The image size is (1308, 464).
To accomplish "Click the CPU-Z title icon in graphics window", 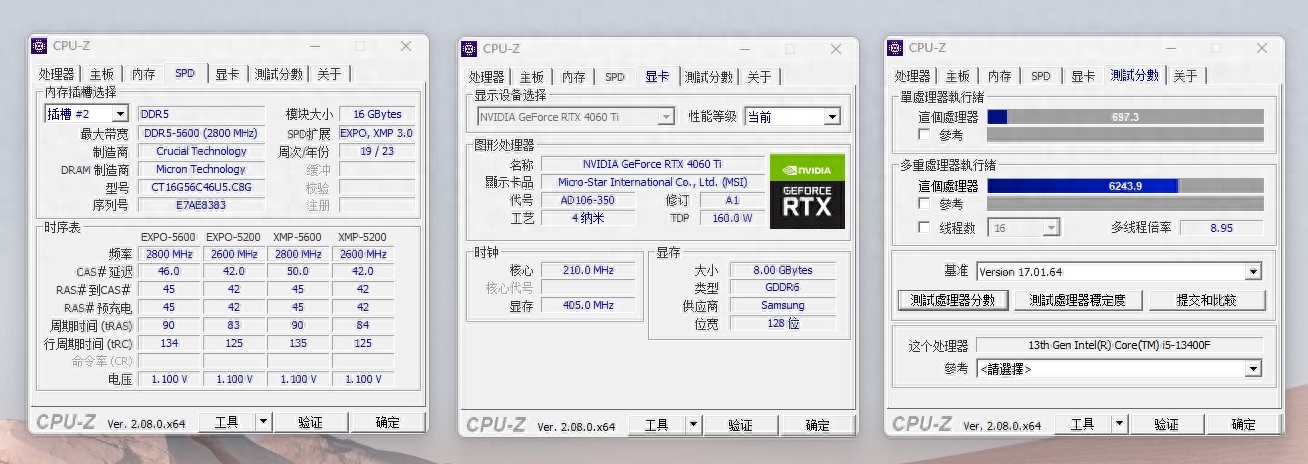I will pos(469,48).
